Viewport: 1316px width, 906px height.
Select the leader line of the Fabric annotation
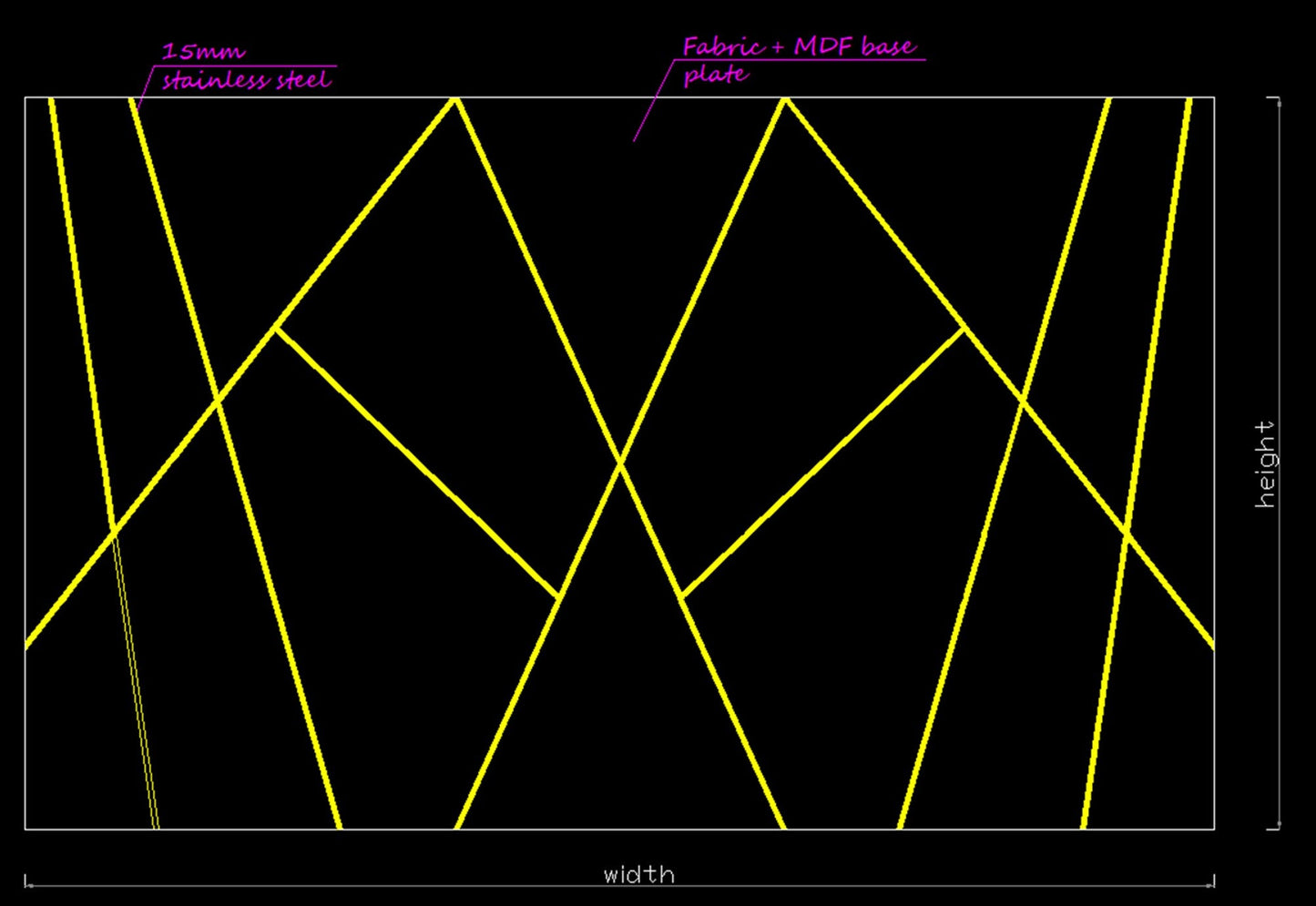click(x=653, y=102)
